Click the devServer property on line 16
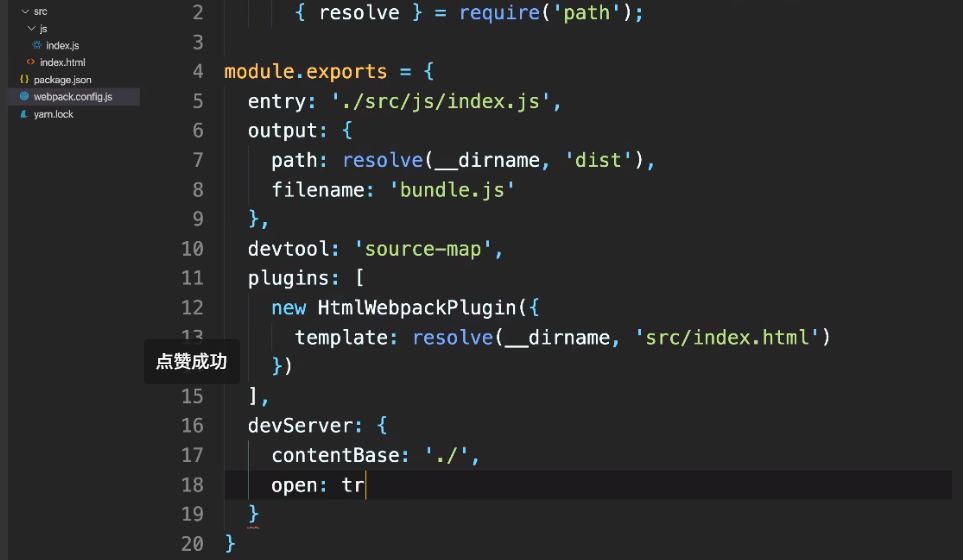The width and height of the screenshot is (963, 560). pos(300,426)
